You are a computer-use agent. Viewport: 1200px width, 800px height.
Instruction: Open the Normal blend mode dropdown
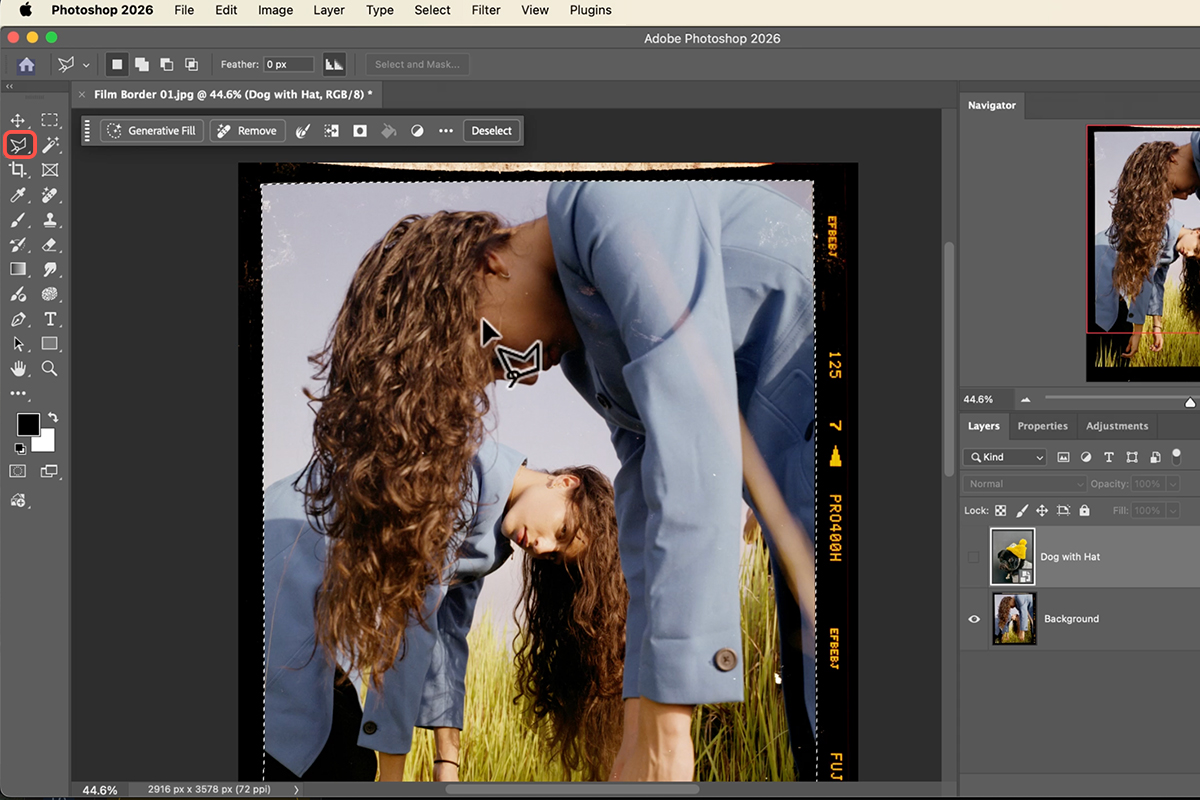[1024, 484]
